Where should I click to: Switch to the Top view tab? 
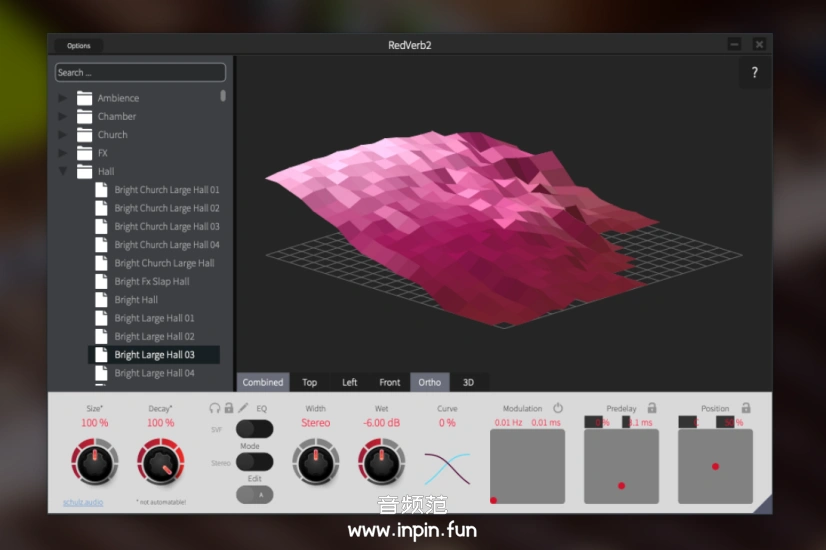(310, 382)
